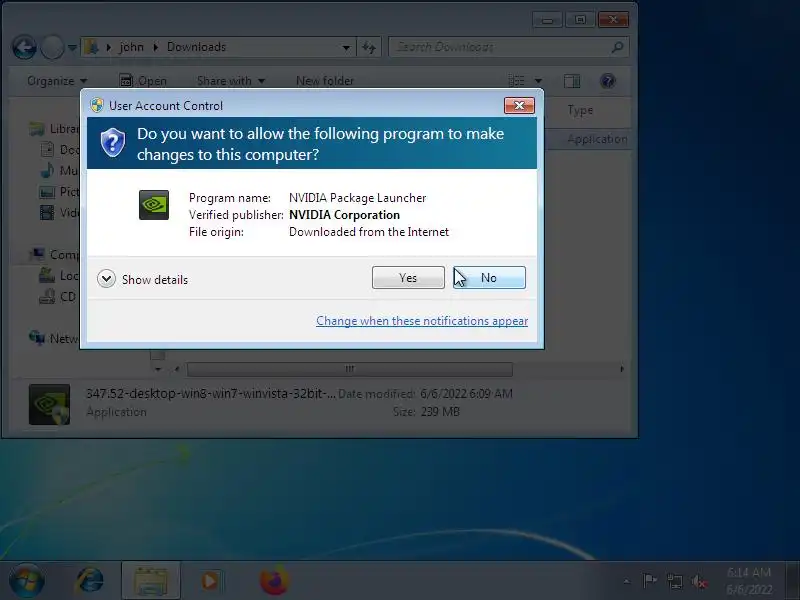Screen dimensions: 800x600
Task: Confirm the UAC prompt with Yes
Action: (408, 278)
